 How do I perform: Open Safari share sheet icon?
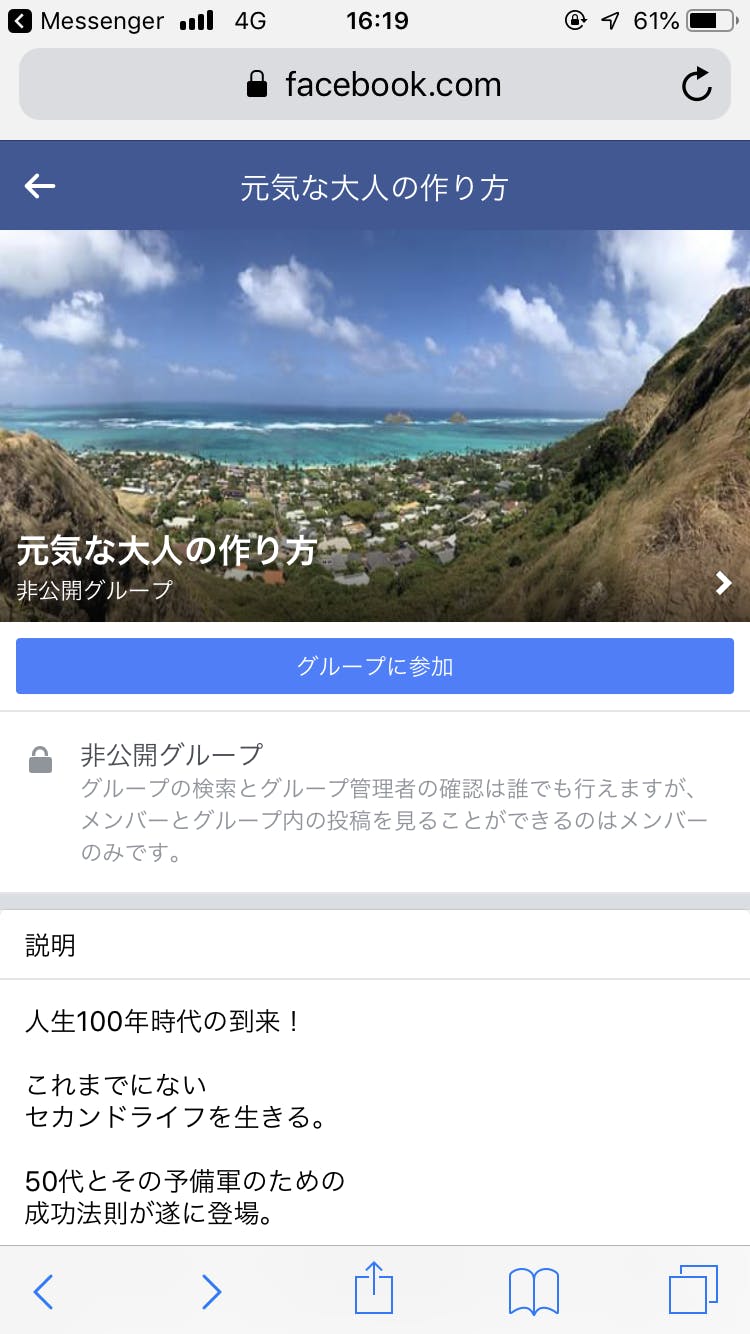click(x=374, y=1290)
